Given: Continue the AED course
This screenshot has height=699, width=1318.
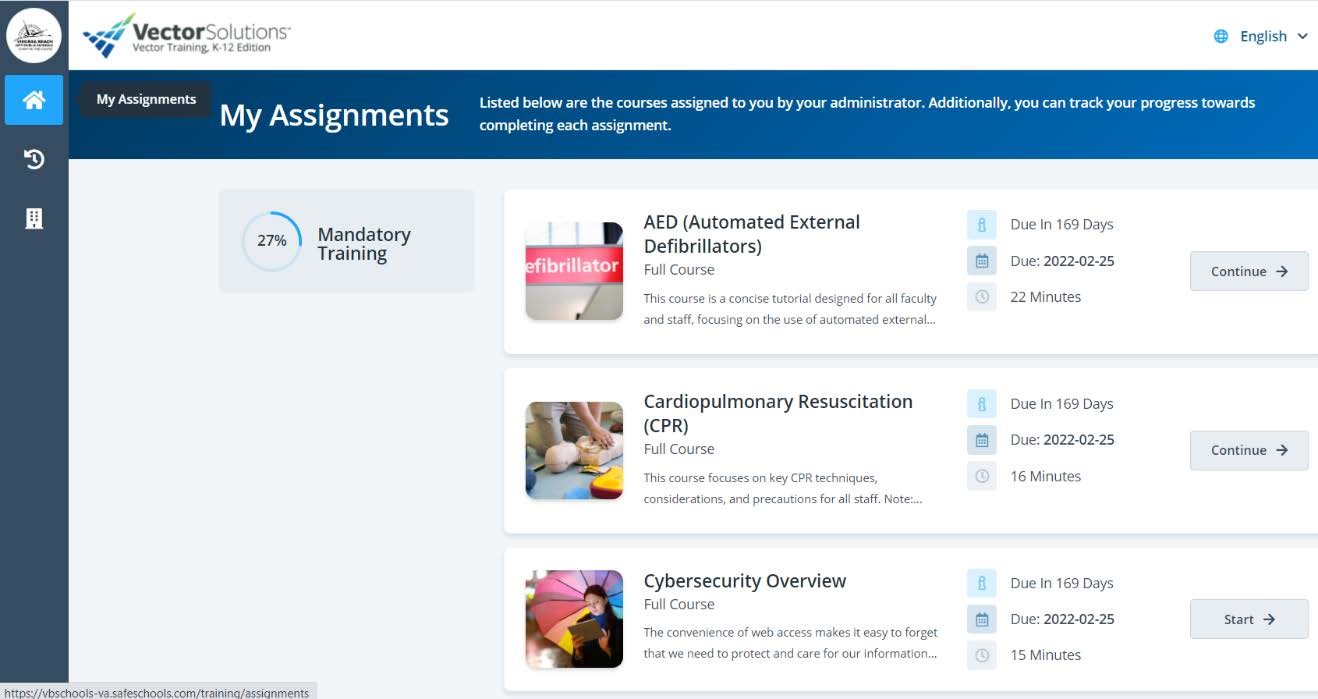Looking at the screenshot, I should (1248, 271).
